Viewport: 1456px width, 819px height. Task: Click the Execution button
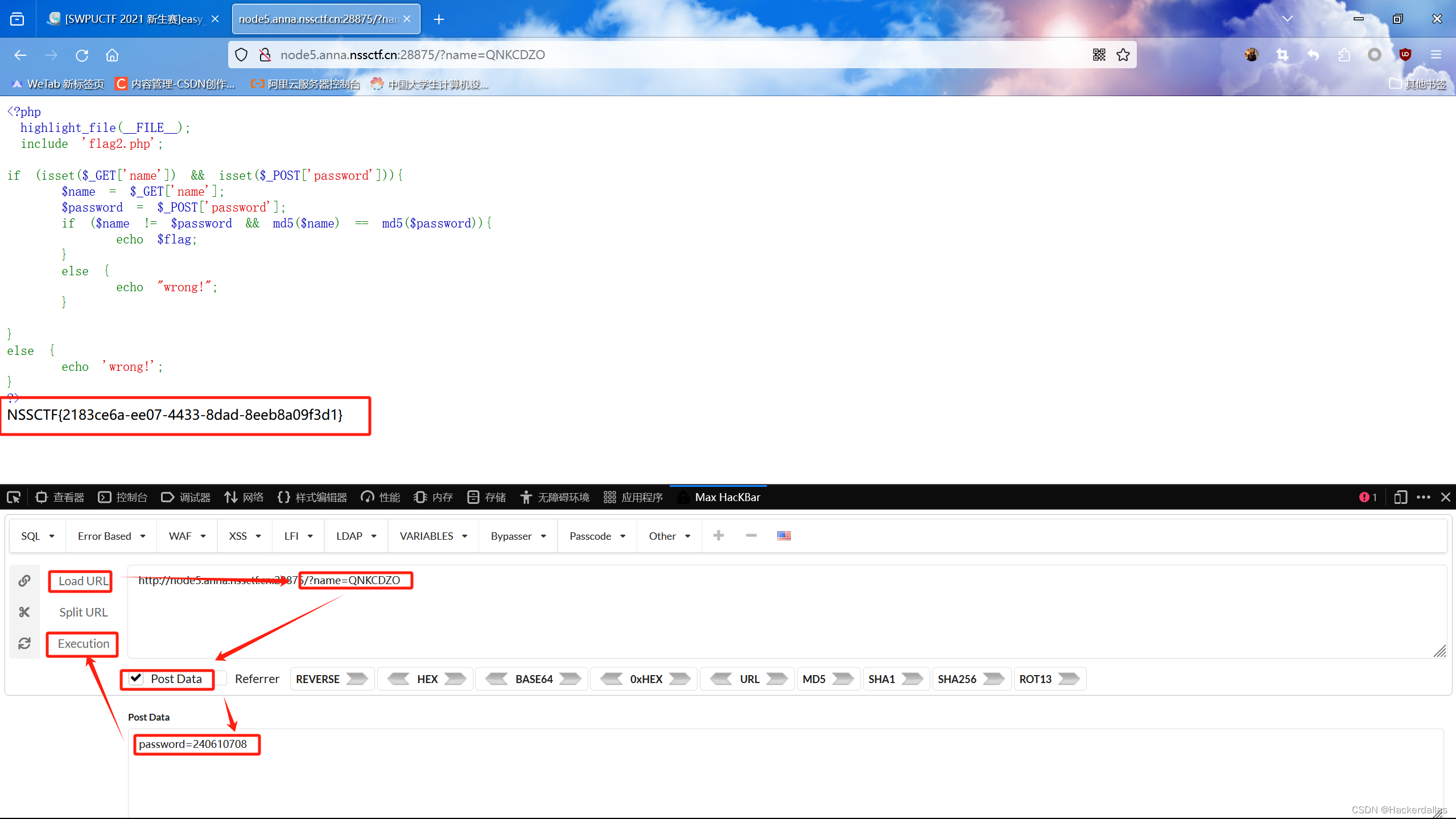coord(82,643)
